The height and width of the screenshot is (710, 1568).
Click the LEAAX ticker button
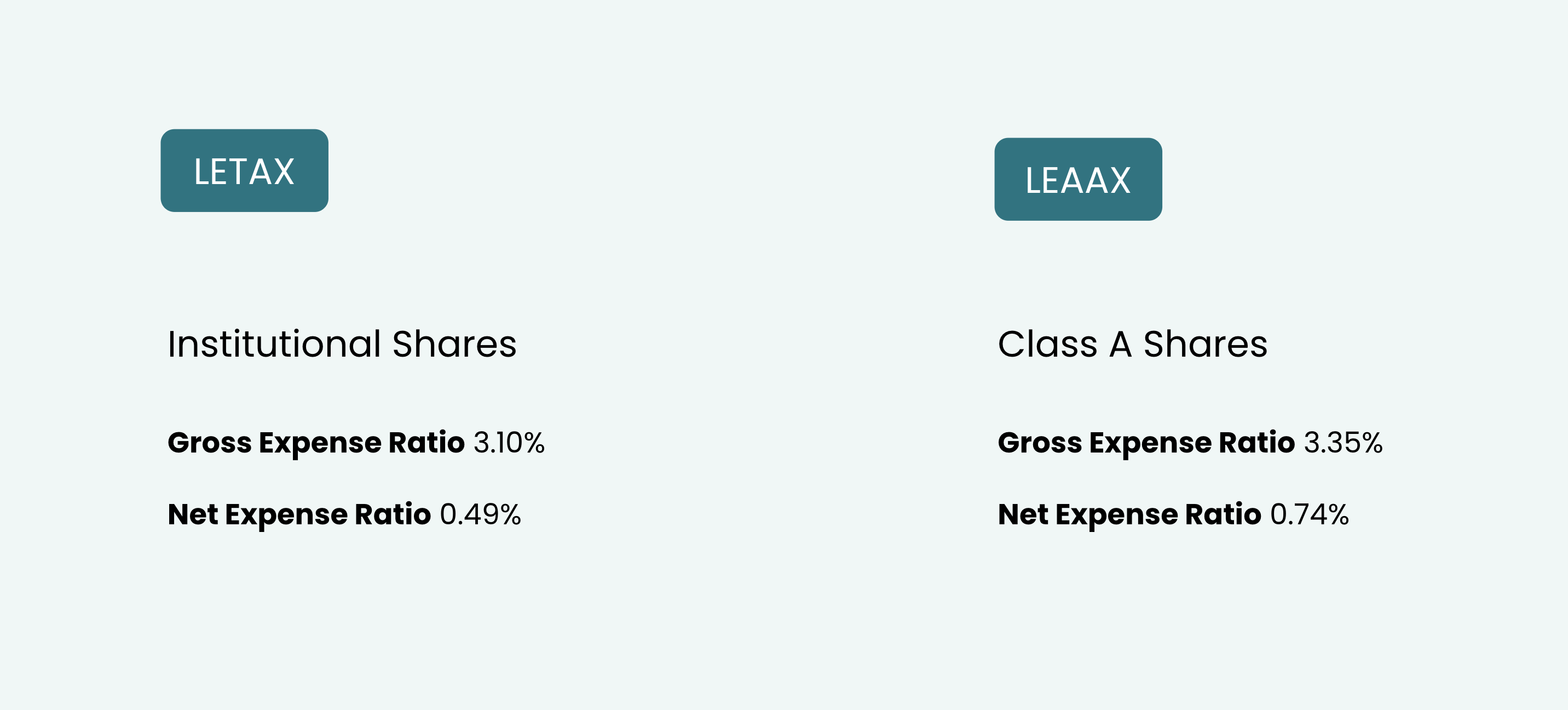(x=1077, y=180)
